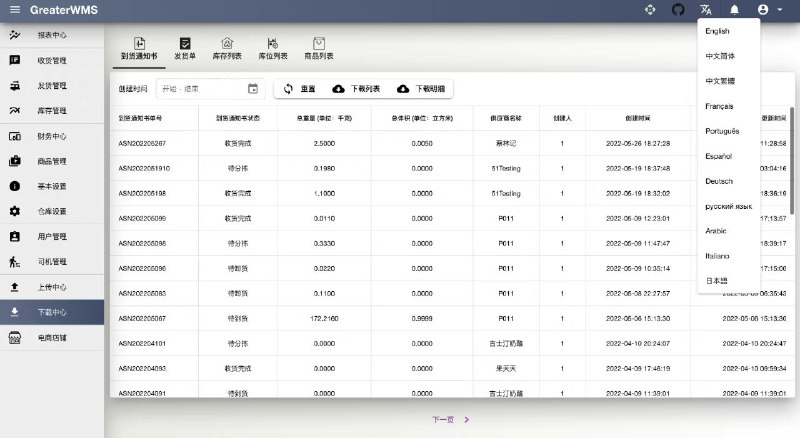Click the 下载列表 download list button
This screenshot has height=438, width=800.
coord(355,89)
